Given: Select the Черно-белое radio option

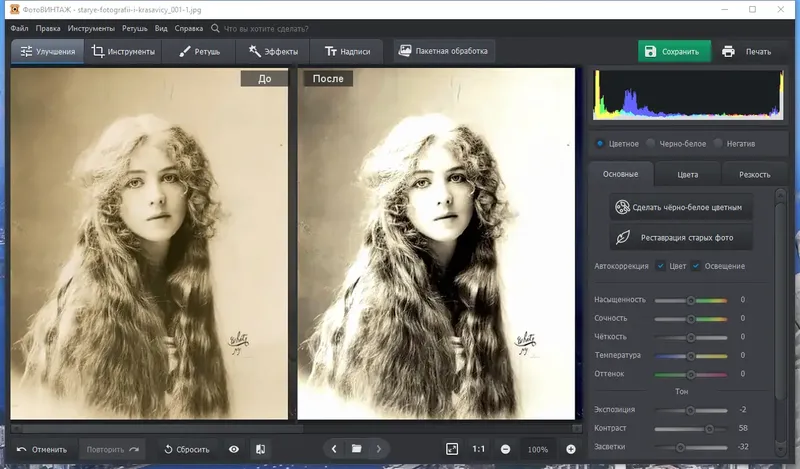Looking at the screenshot, I should 650,143.
